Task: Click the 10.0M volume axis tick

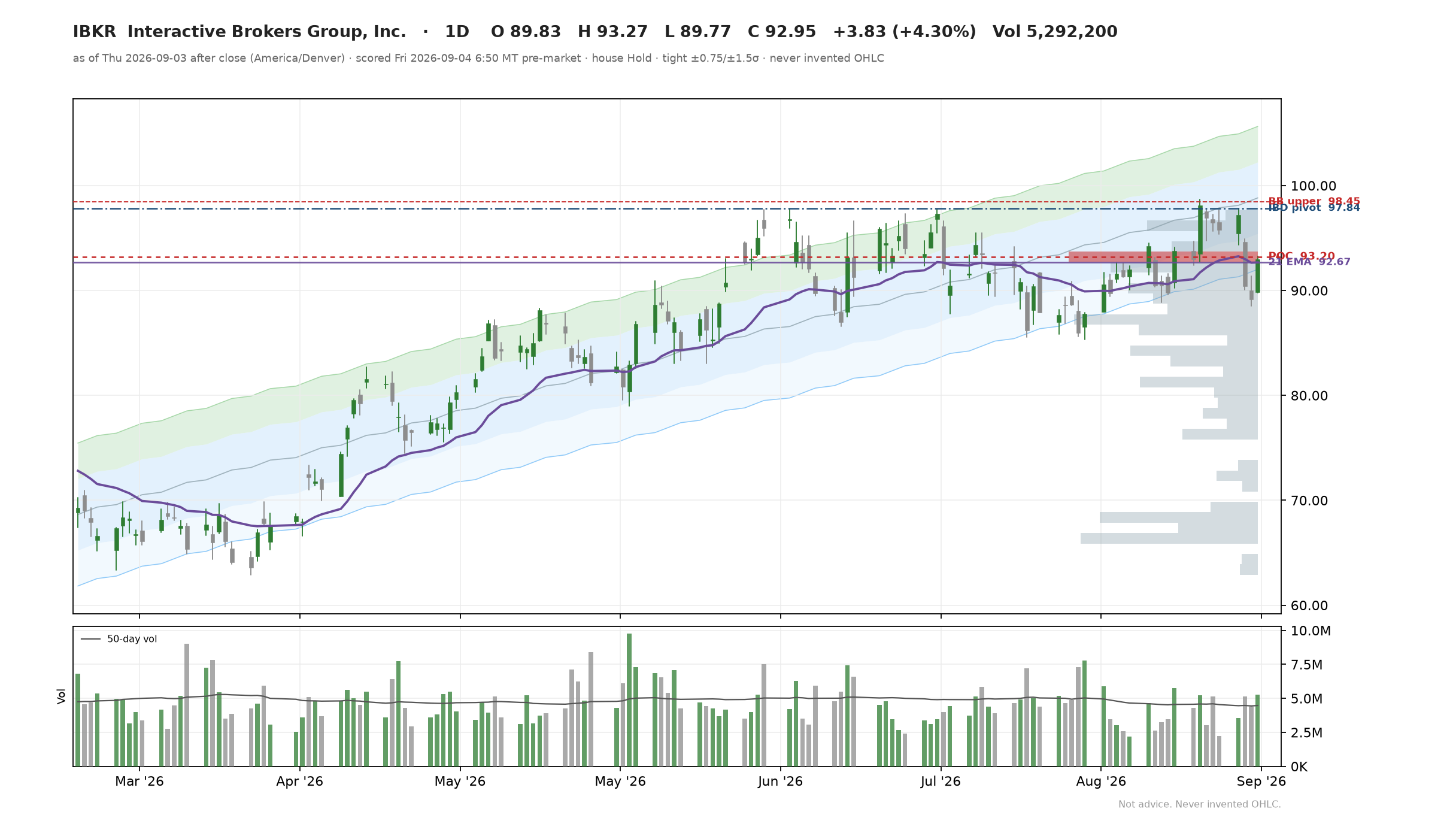Action: point(1311,631)
